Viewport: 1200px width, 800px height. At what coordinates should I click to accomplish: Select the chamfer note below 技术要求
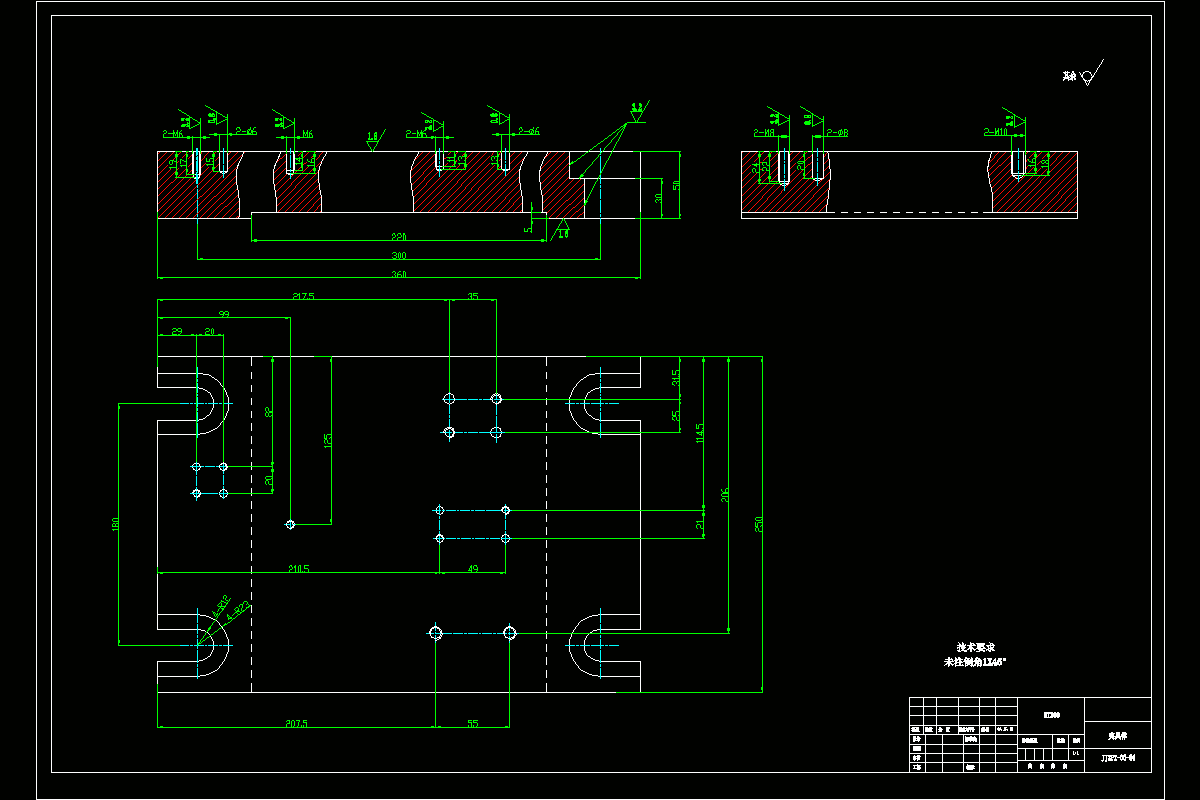[x=975, y=662]
